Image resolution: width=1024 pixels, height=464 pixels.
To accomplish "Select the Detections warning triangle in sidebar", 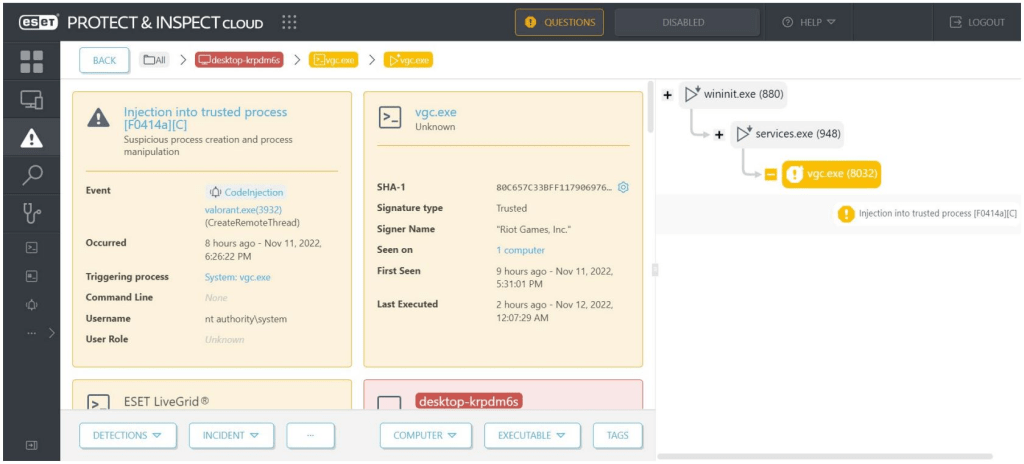I will [31, 138].
